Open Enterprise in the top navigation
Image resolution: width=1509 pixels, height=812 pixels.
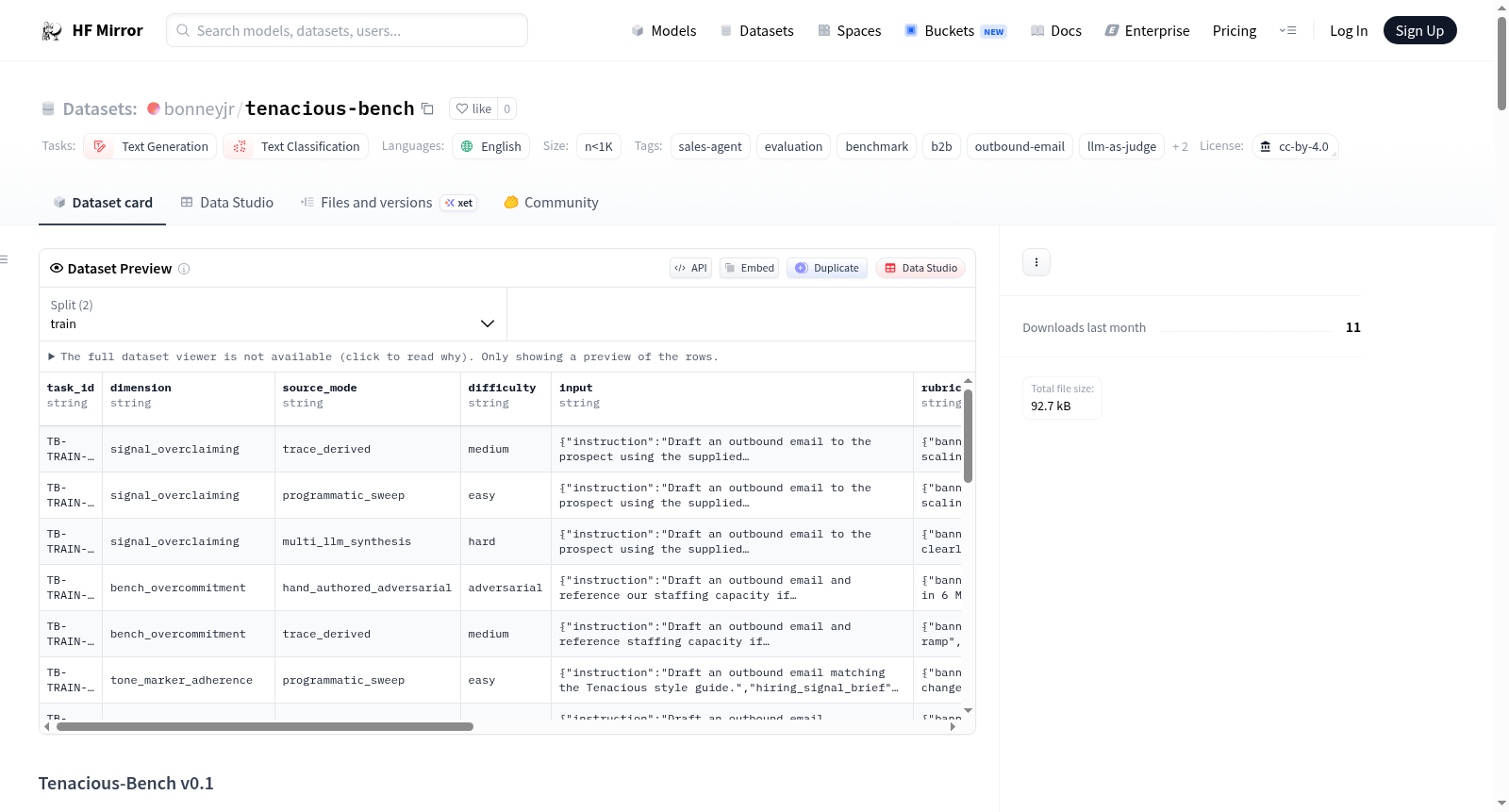coord(1147,31)
